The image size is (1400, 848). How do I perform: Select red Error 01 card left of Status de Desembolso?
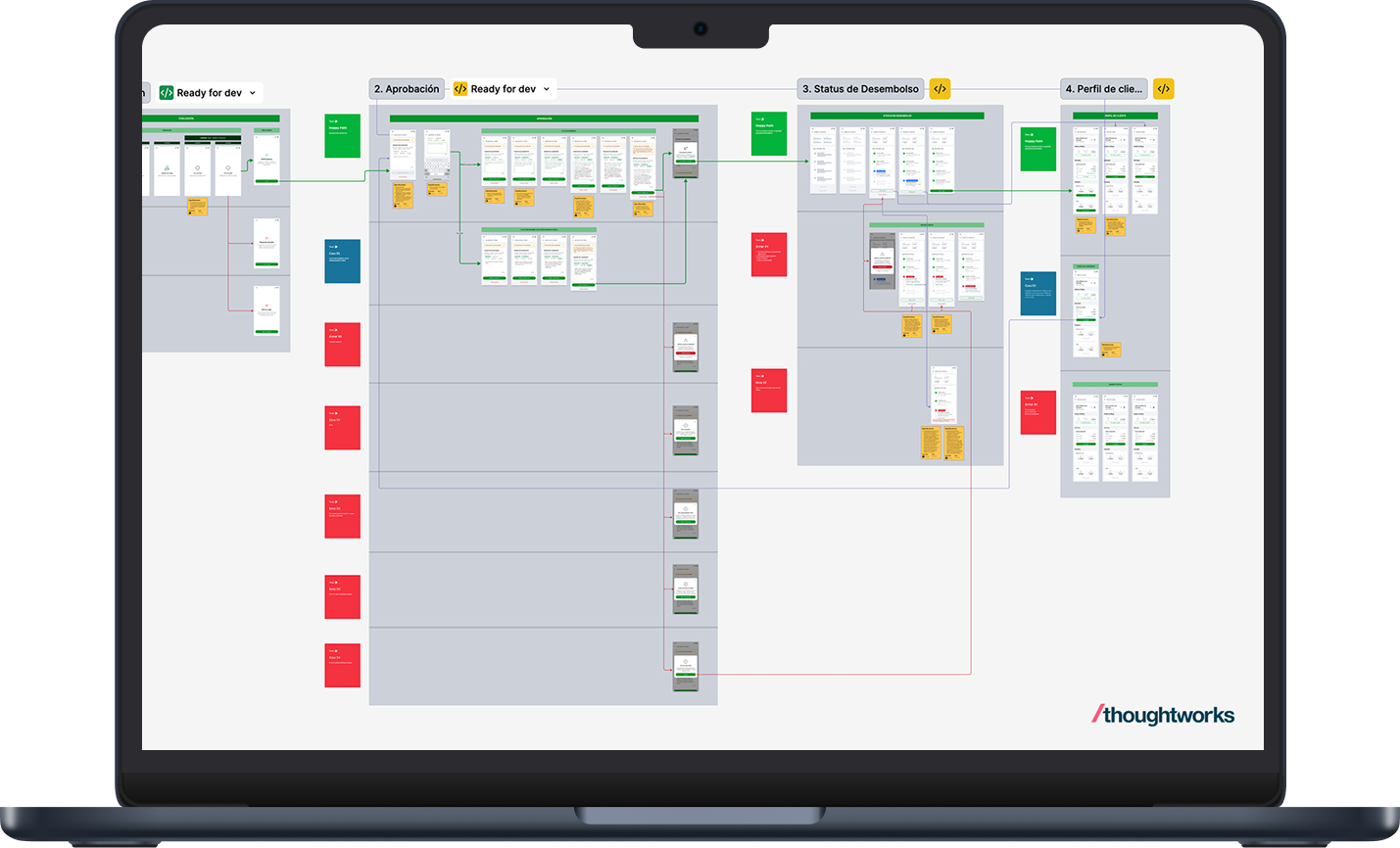tap(769, 255)
